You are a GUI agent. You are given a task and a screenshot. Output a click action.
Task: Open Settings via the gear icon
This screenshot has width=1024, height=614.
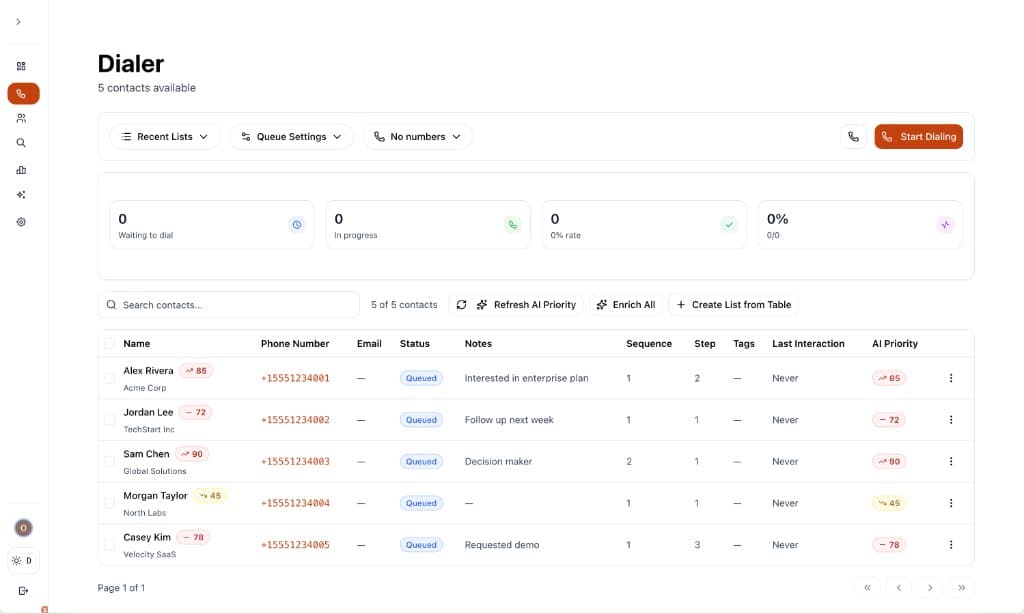click(x=21, y=221)
